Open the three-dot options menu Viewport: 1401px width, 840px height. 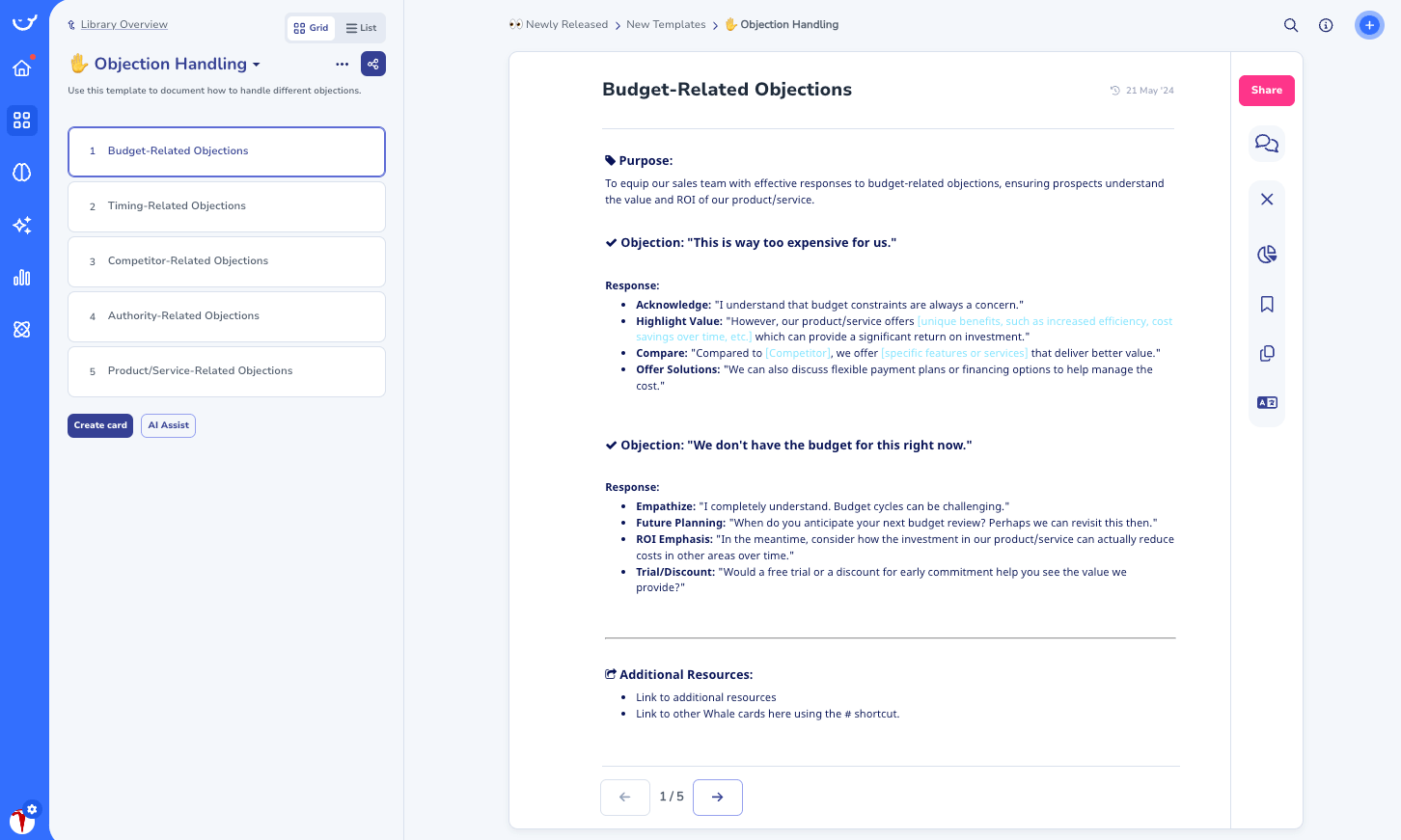point(342,63)
